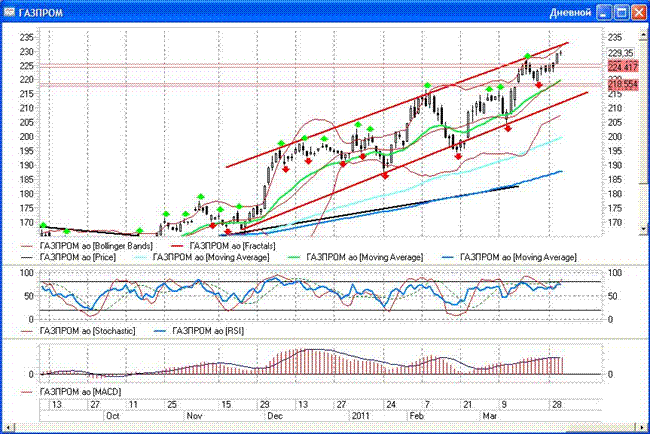Screen dimensions: 650x434
Task: Click the vertical scrollbar down arrow
Action: (x=643, y=228)
